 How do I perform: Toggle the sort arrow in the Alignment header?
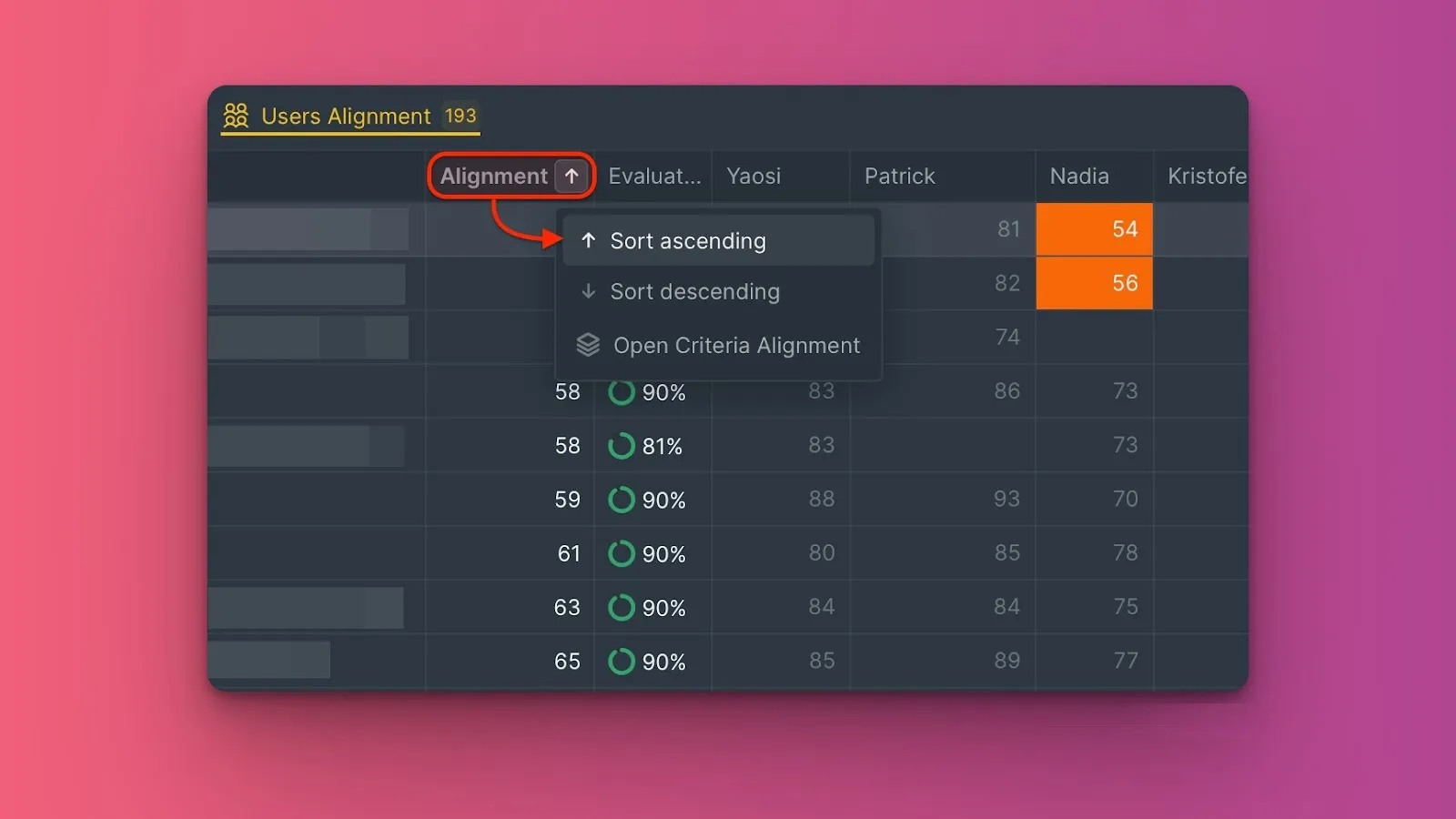571,176
